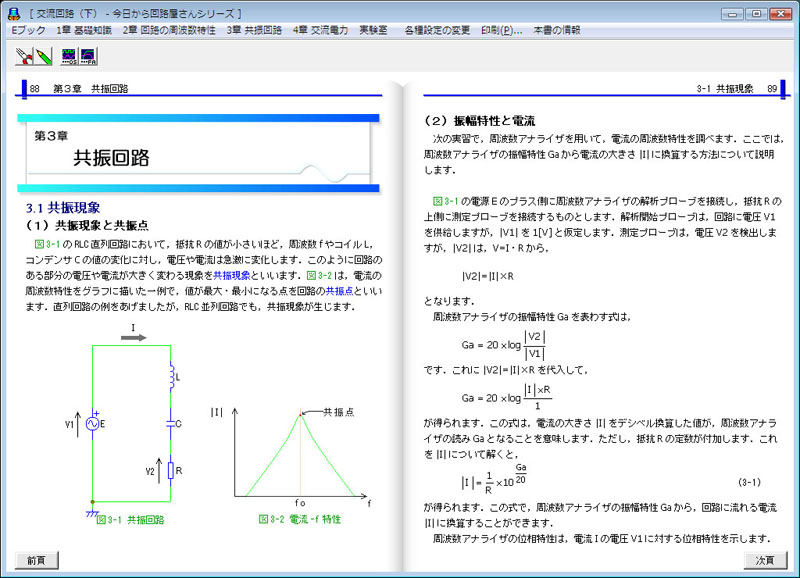Click the AC source E in the circuit

pyautogui.click(x=93, y=423)
